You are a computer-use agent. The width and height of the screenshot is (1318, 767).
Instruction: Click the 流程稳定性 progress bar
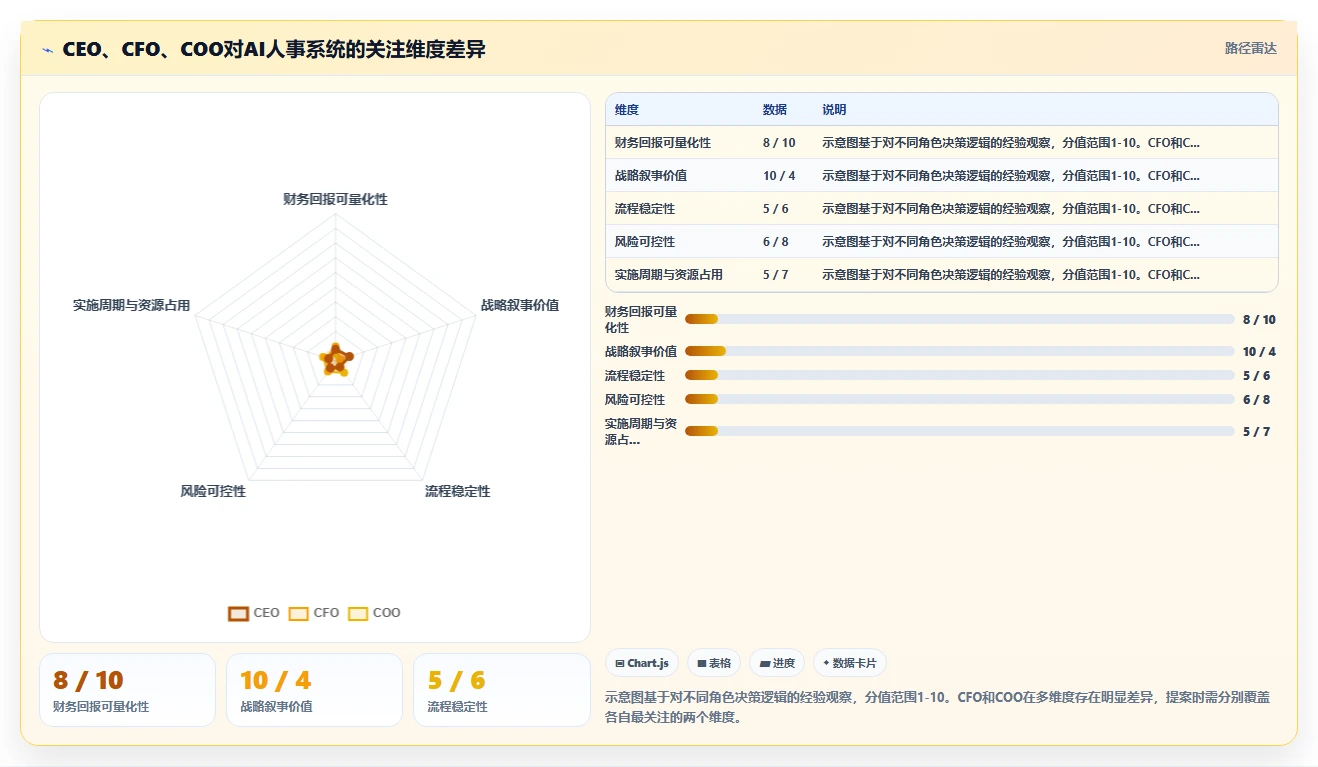click(960, 375)
